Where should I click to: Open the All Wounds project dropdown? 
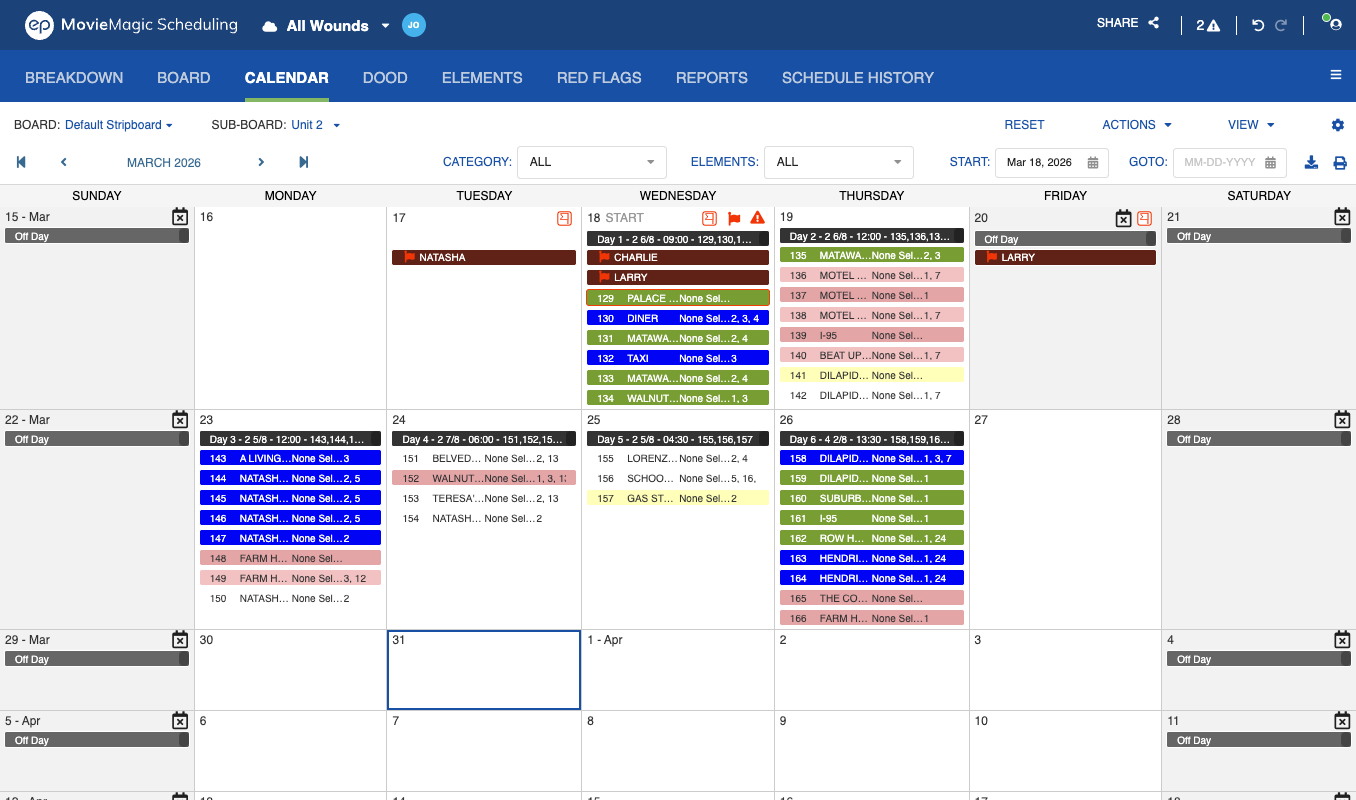point(326,26)
